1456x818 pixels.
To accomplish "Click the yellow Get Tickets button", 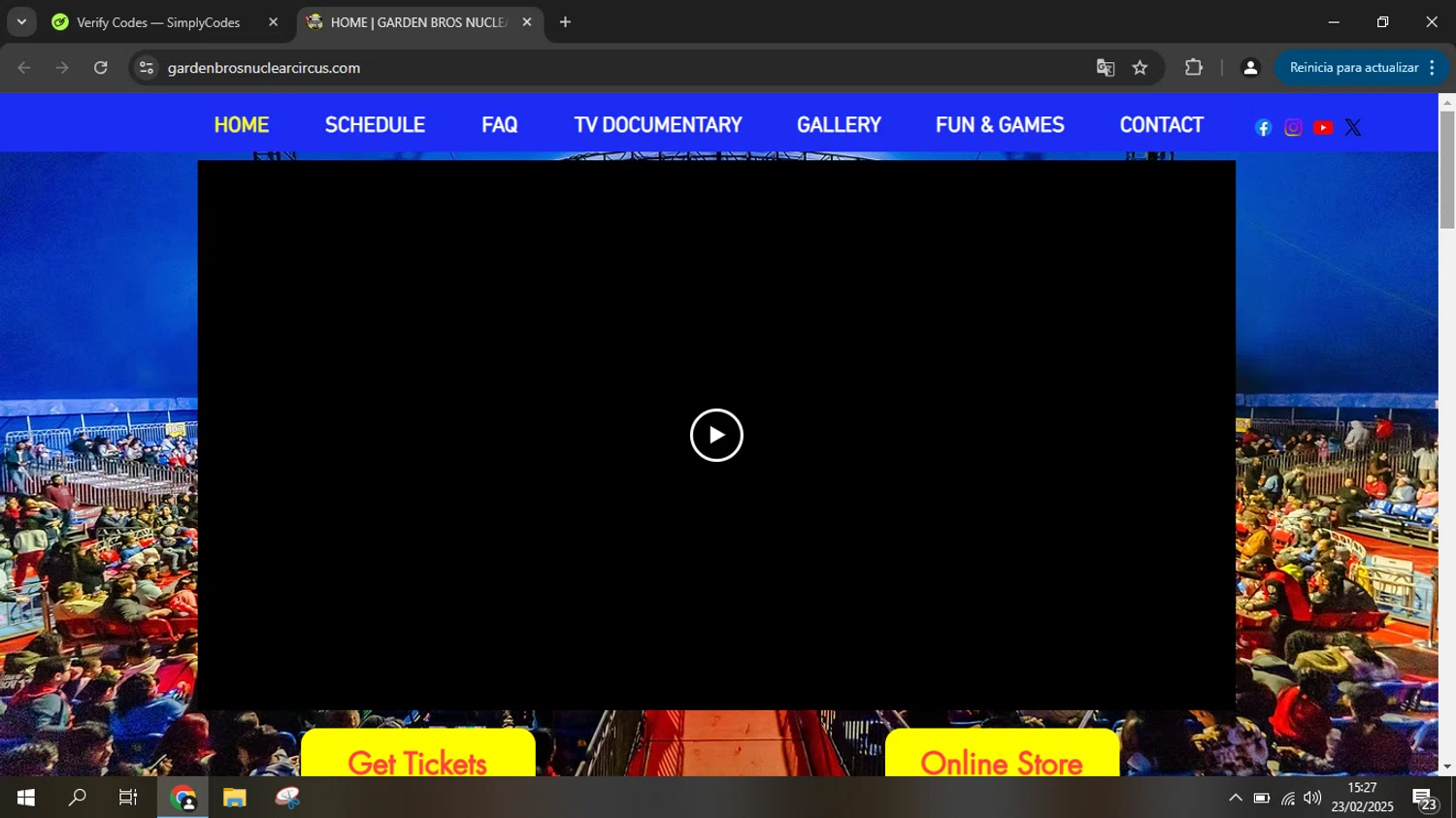I will (x=417, y=753).
